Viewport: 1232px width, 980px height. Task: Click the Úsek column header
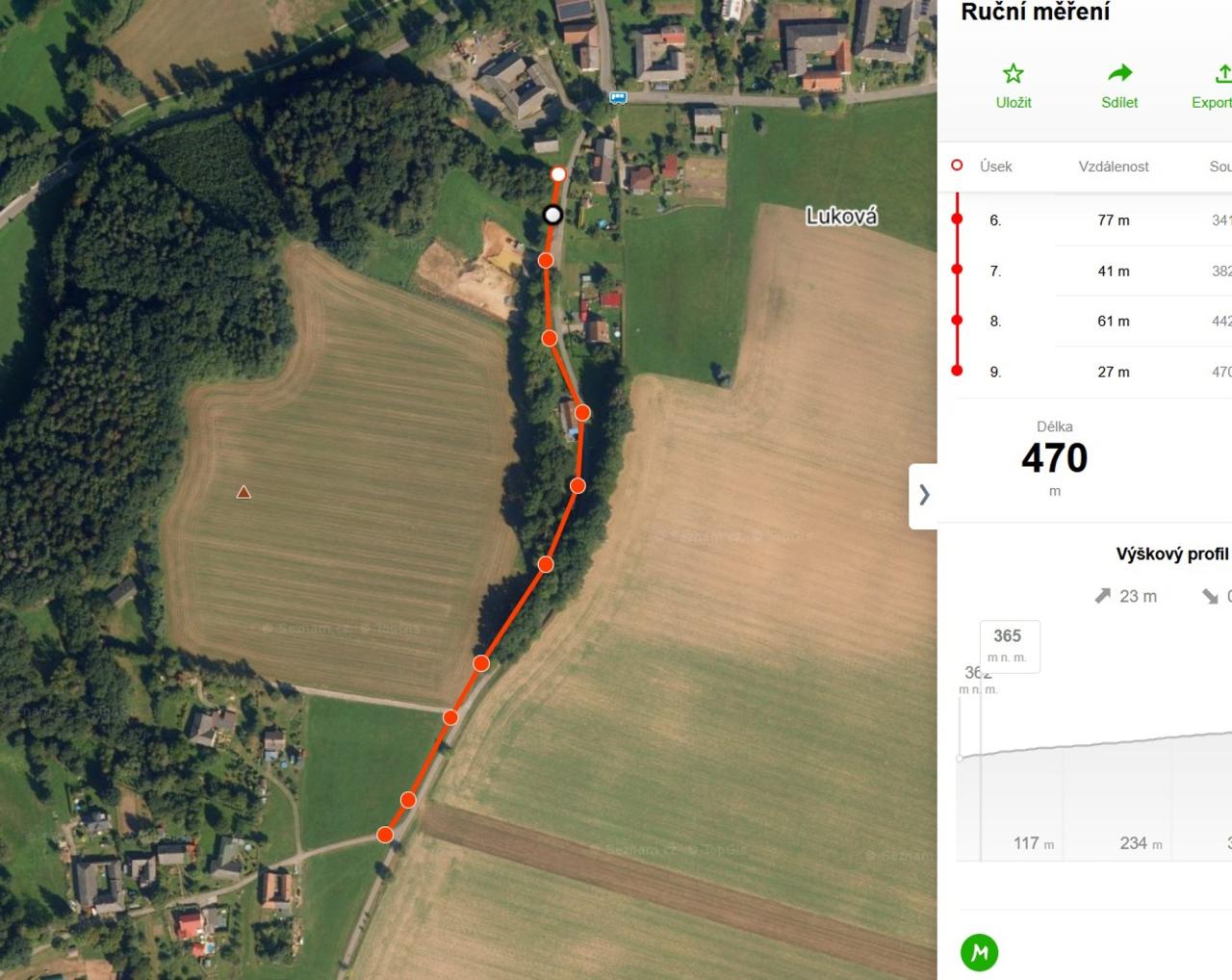(996, 167)
